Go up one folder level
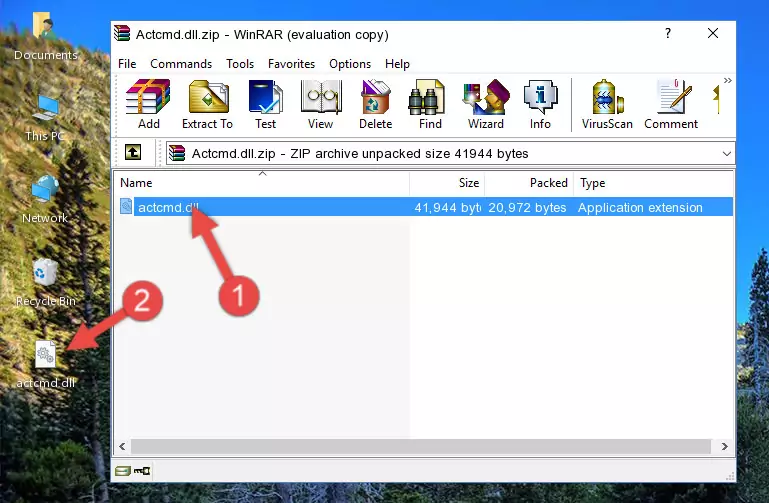 tap(133, 152)
